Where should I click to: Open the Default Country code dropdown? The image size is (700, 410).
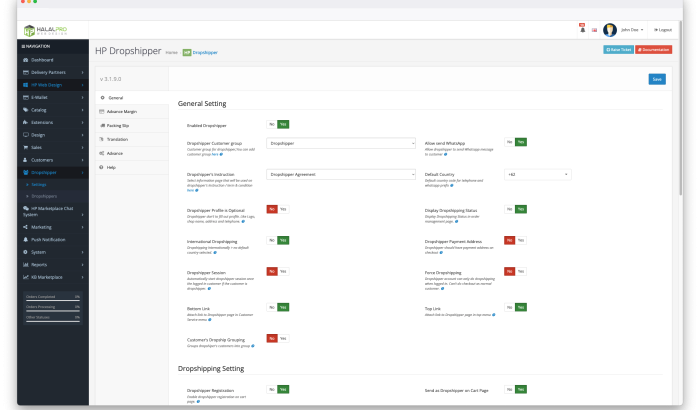coord(538,175)
